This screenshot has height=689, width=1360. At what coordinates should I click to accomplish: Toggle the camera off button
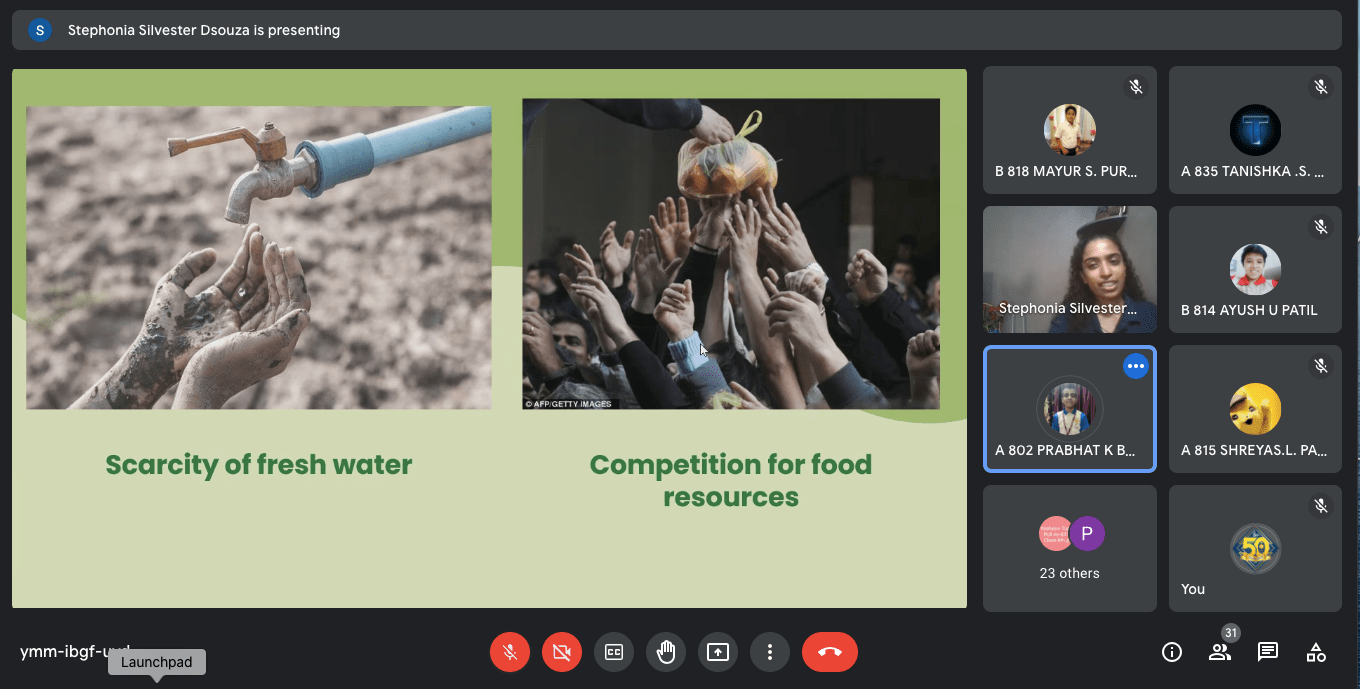coord(562,652)
